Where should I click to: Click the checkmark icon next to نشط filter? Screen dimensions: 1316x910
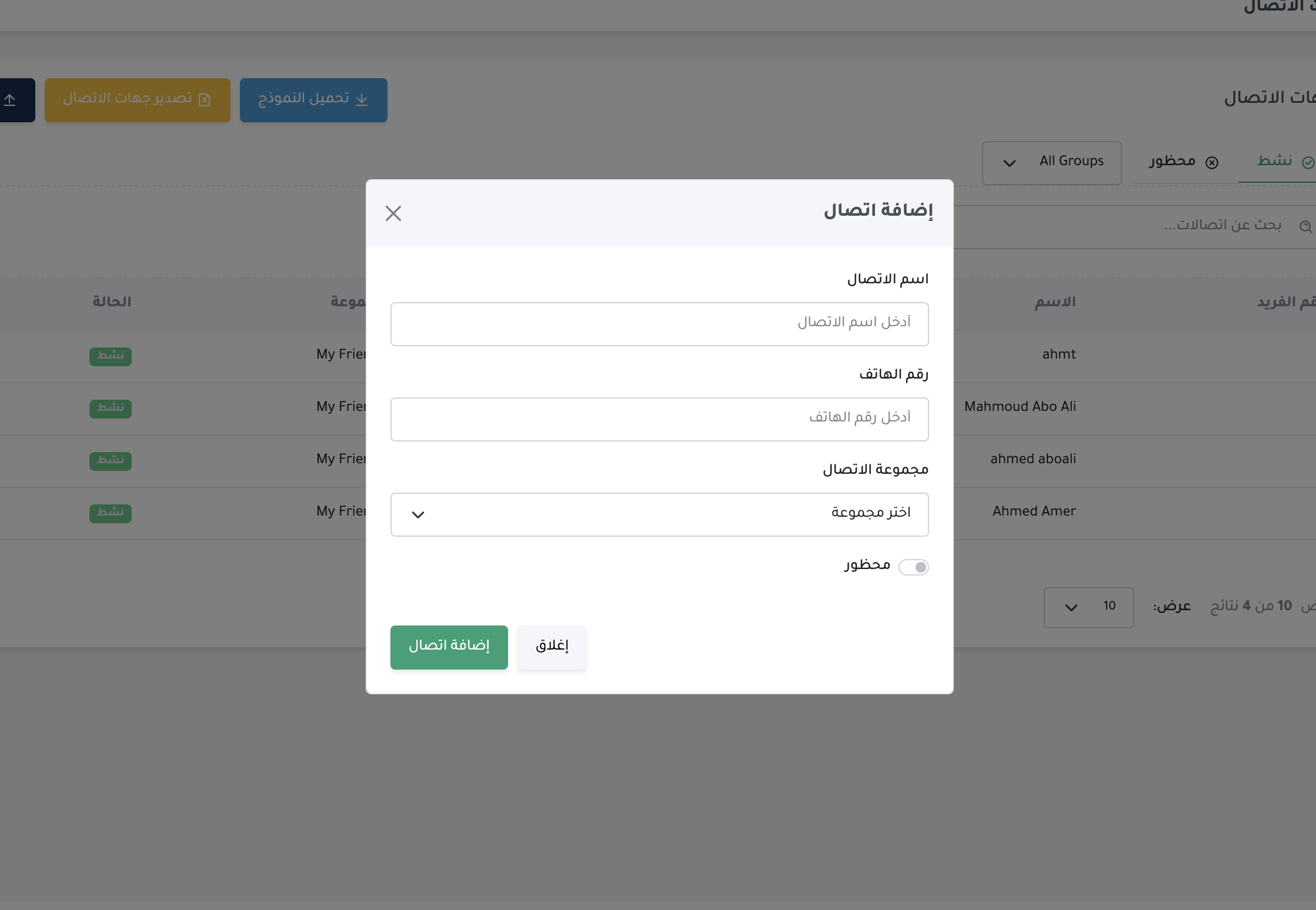pos(1308,162)
